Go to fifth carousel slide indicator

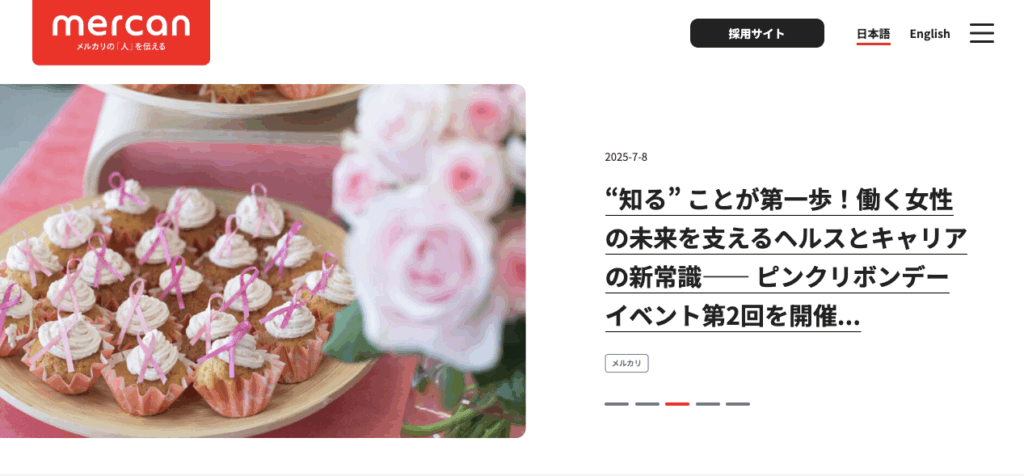(738, 404)
